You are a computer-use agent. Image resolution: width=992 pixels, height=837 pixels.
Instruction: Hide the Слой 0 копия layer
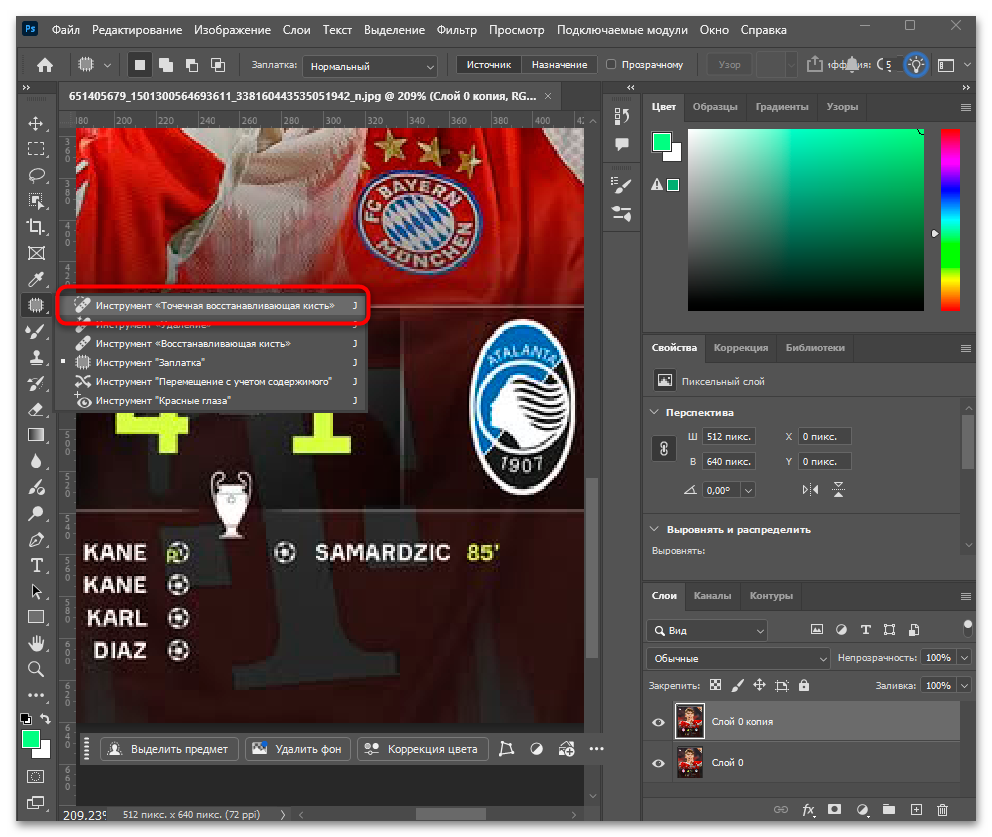[x=658, y=722]
